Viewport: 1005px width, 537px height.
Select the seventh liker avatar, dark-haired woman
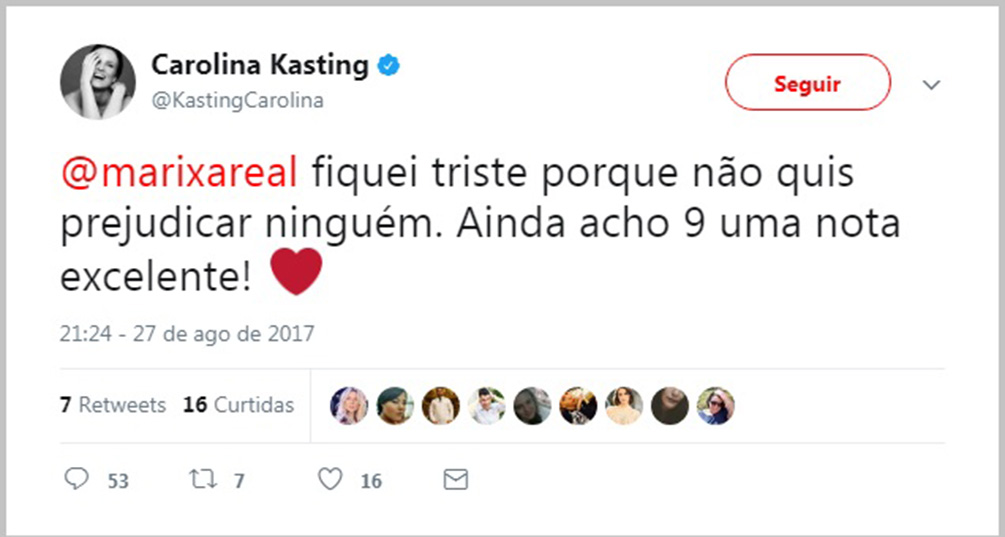pyautogui.click(x=624, y=405)
